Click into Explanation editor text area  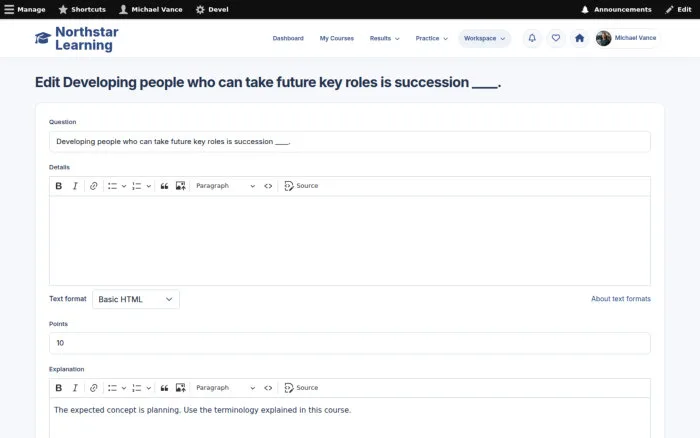pyautogui.click(x=350, y=417)
